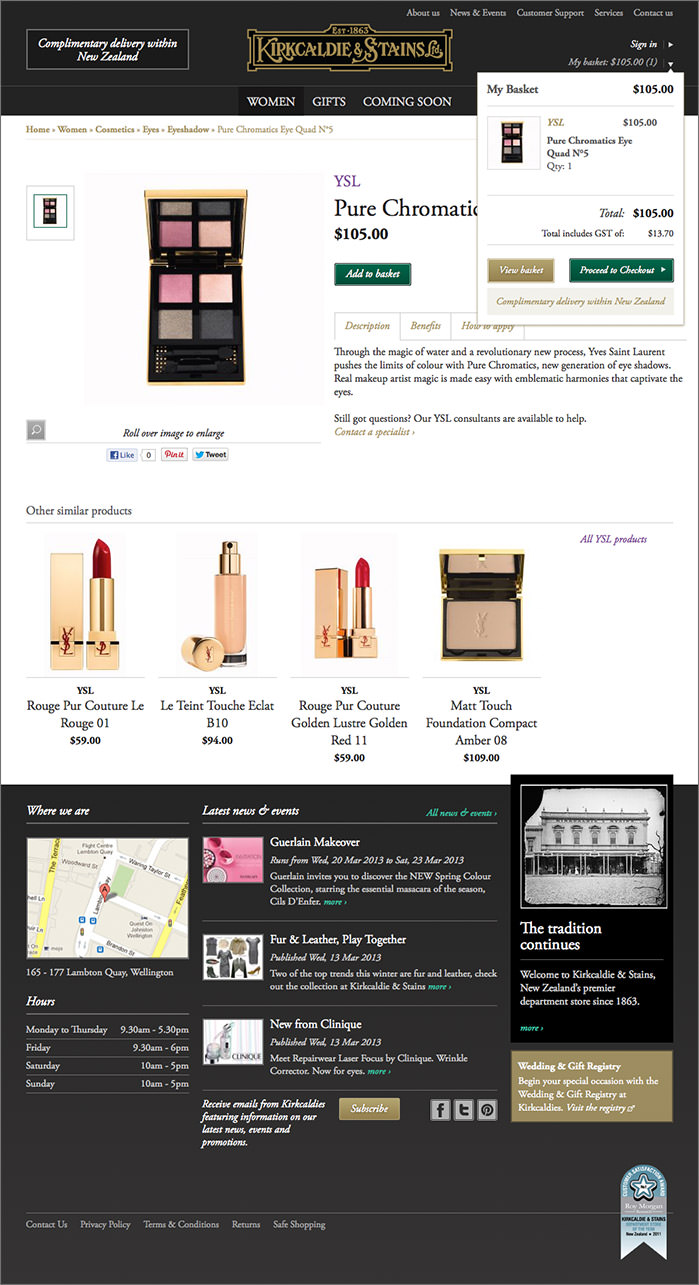Select the Description tab
Screen dimensions: 699x1285
tap(367, 326)
